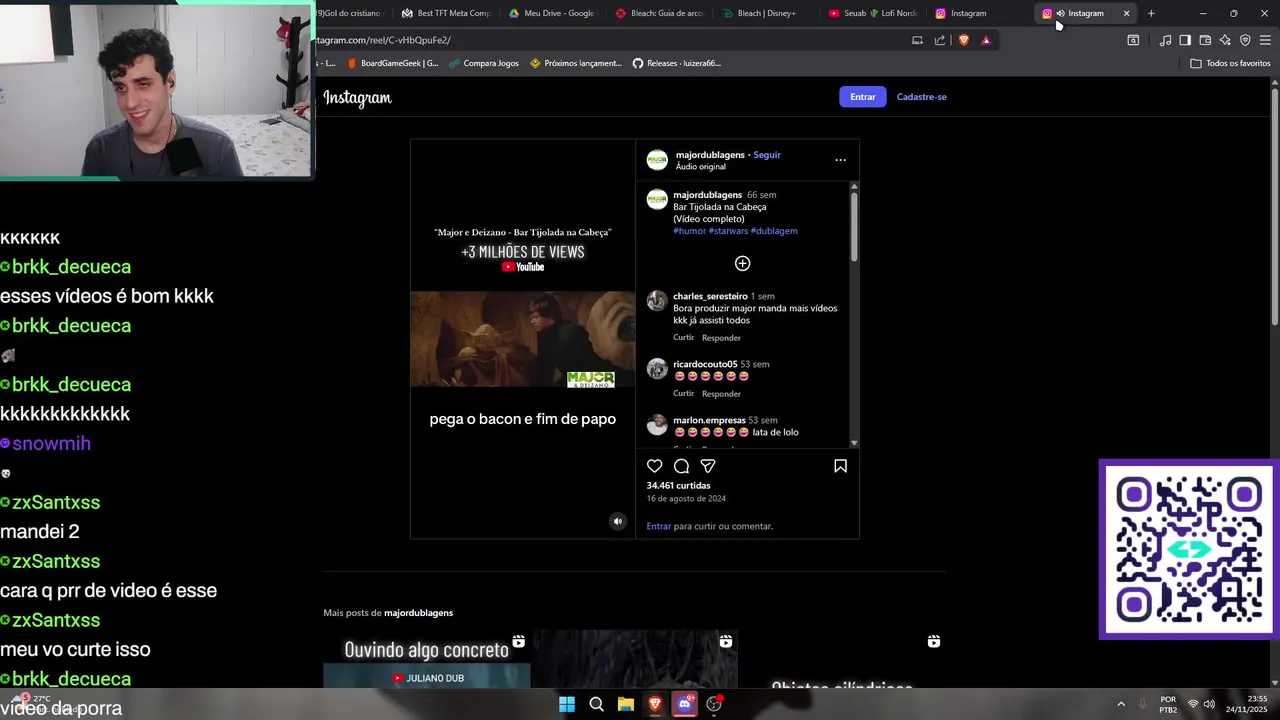1280x720 pixels.
Task: Click the heart like icon under the reel
Action: [654, 466]
